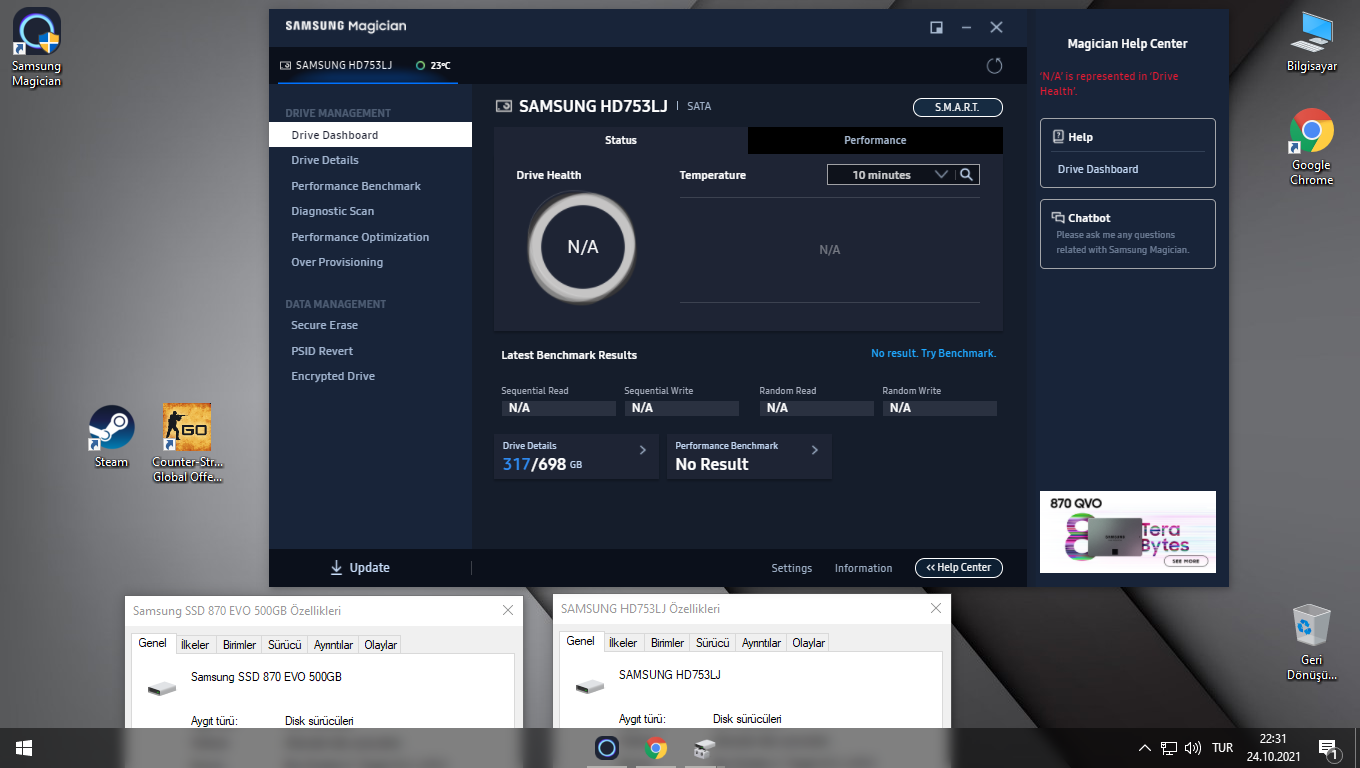
Task: Open Drive Dashboard help link
Action: click(1098, 169)
